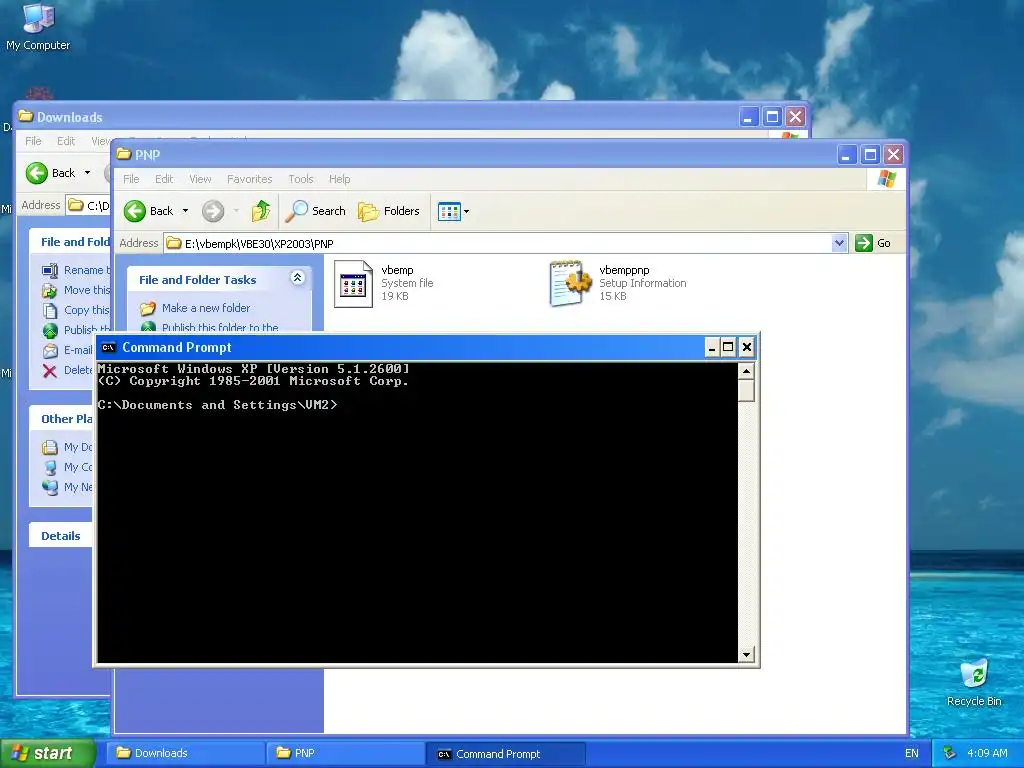Open the File menu in PNP

click(x=131, y=179)
